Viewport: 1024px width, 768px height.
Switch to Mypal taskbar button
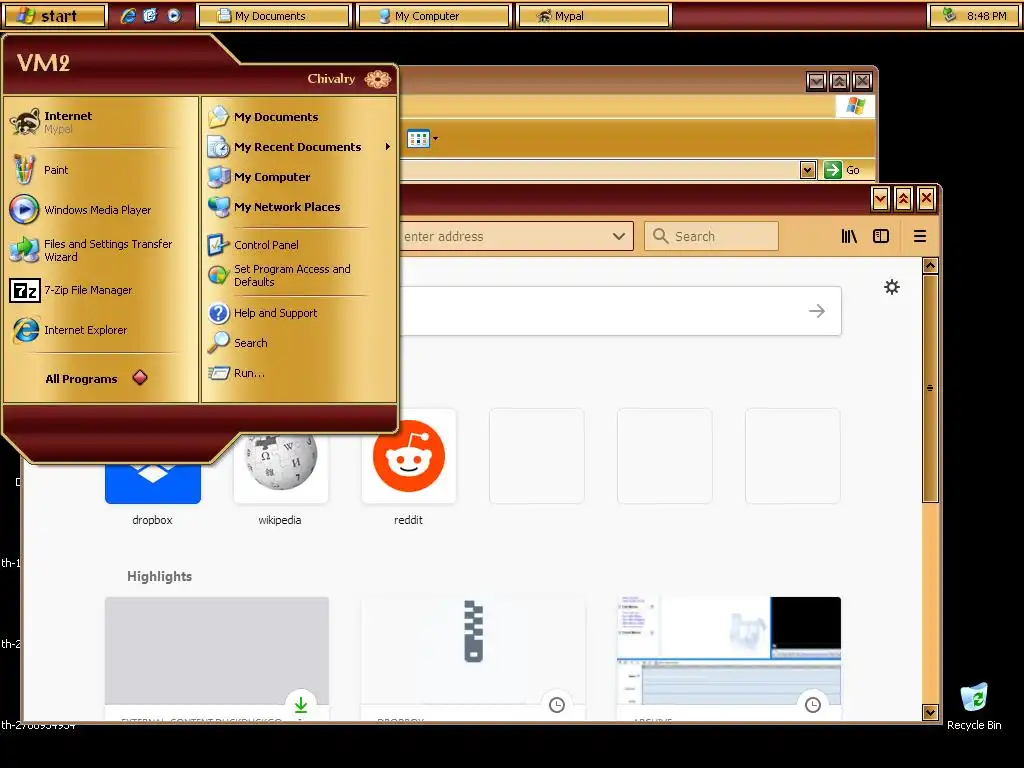[x=594, y=16]
